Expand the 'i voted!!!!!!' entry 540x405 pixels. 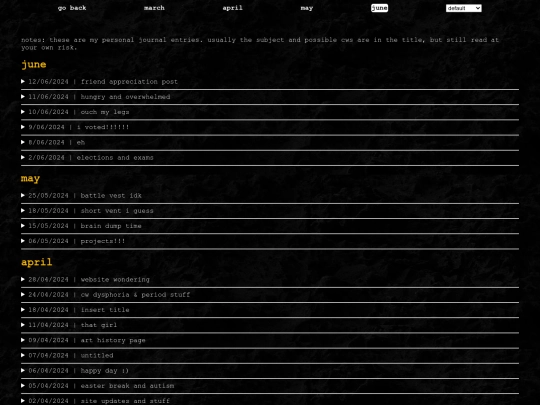point(270,127)
